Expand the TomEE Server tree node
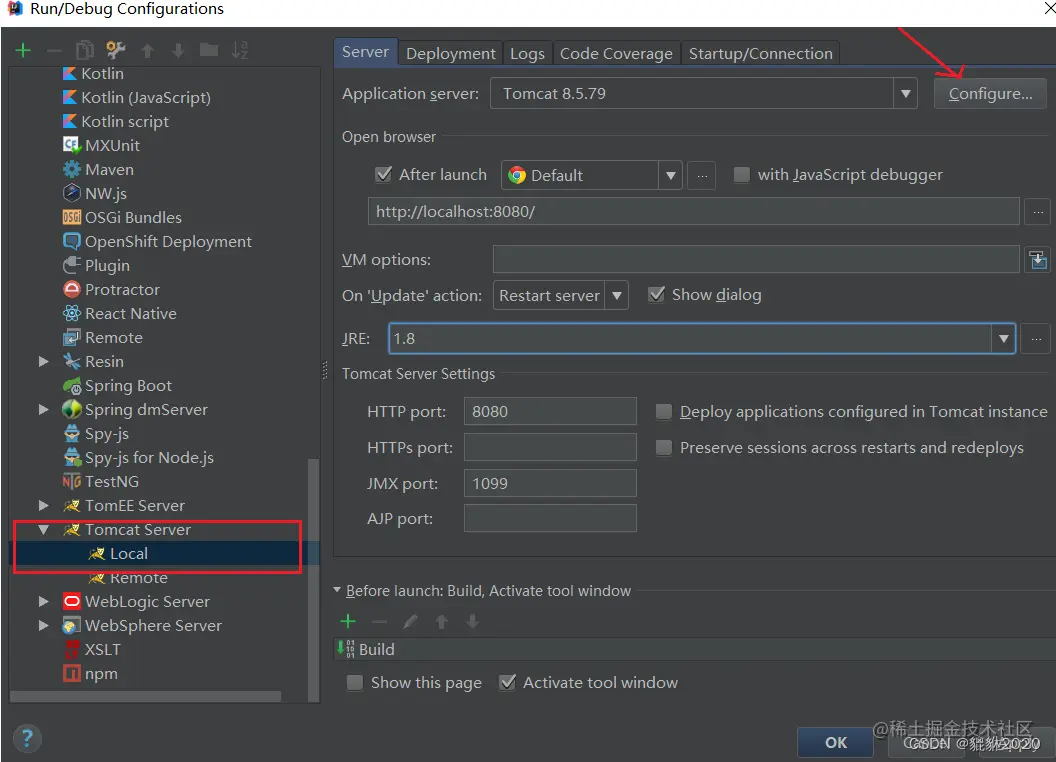The height and width of the screenshot is (762, 1056). tap(44, 505)
